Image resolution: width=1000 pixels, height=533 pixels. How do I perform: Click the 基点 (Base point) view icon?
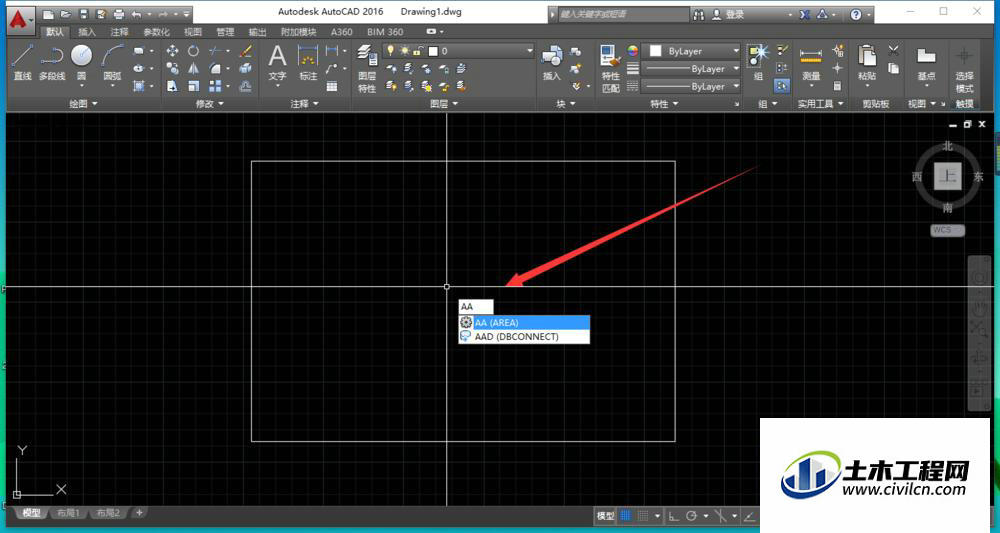point(926,62)
